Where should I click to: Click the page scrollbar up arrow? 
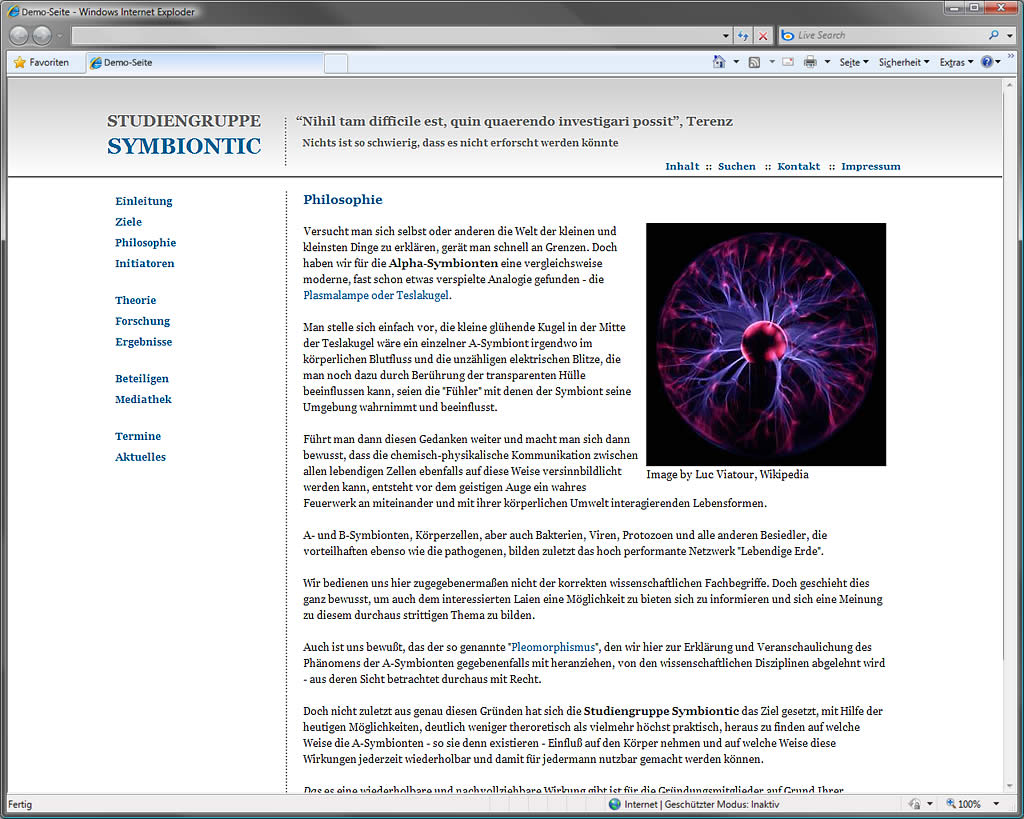pyautogui.click(x=1010, y=86)
